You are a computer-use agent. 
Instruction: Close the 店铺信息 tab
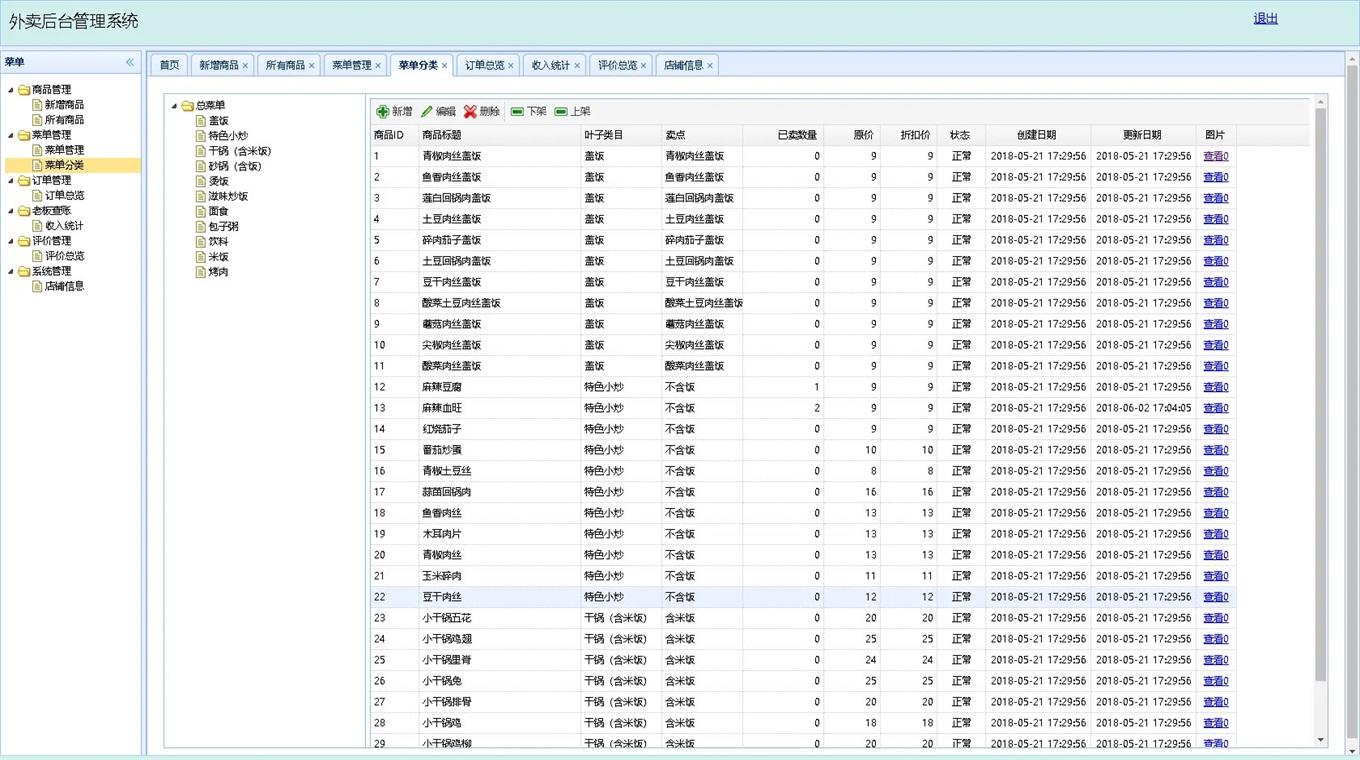(710, 66)
